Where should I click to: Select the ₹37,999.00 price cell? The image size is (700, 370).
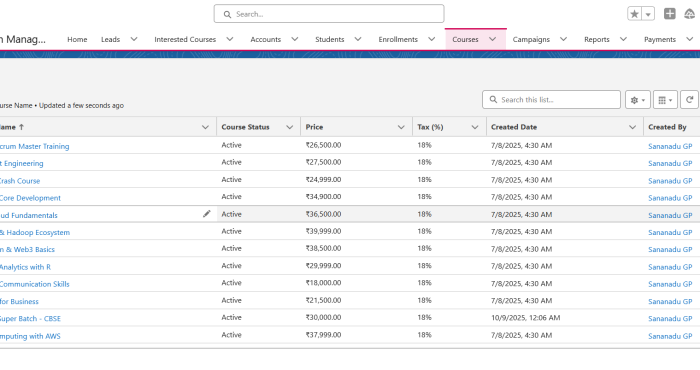(x=323, y=335)
